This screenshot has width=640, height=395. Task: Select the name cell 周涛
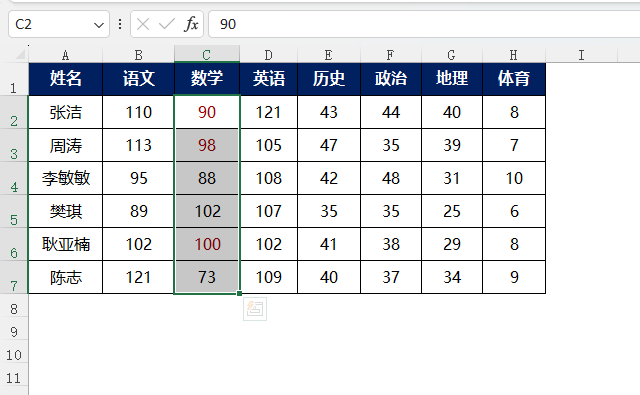click(65, 145)
